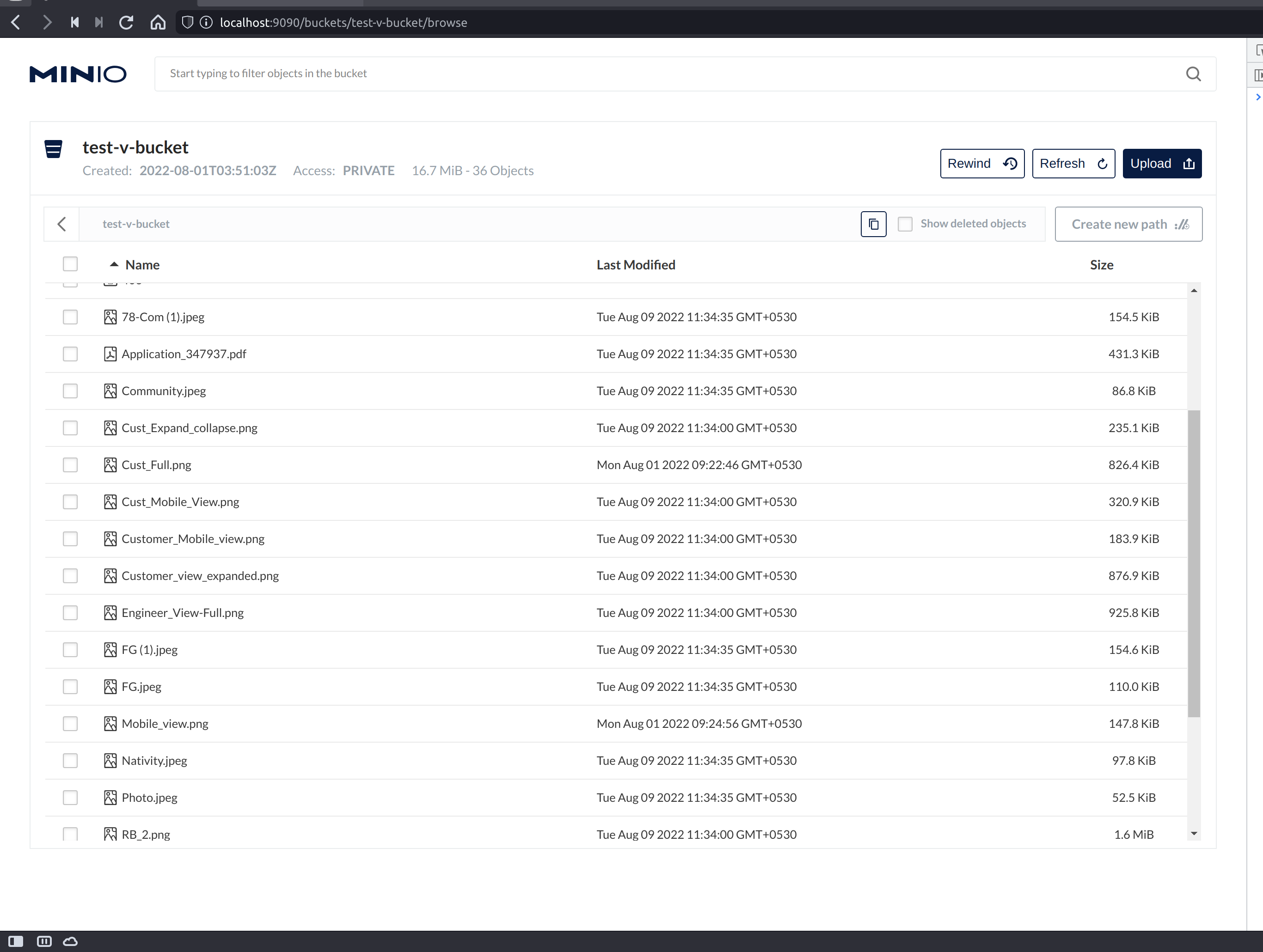Click the MinIO logo
The height and width of the screenshot is (952, 1263).
click(x=78, y=74)
